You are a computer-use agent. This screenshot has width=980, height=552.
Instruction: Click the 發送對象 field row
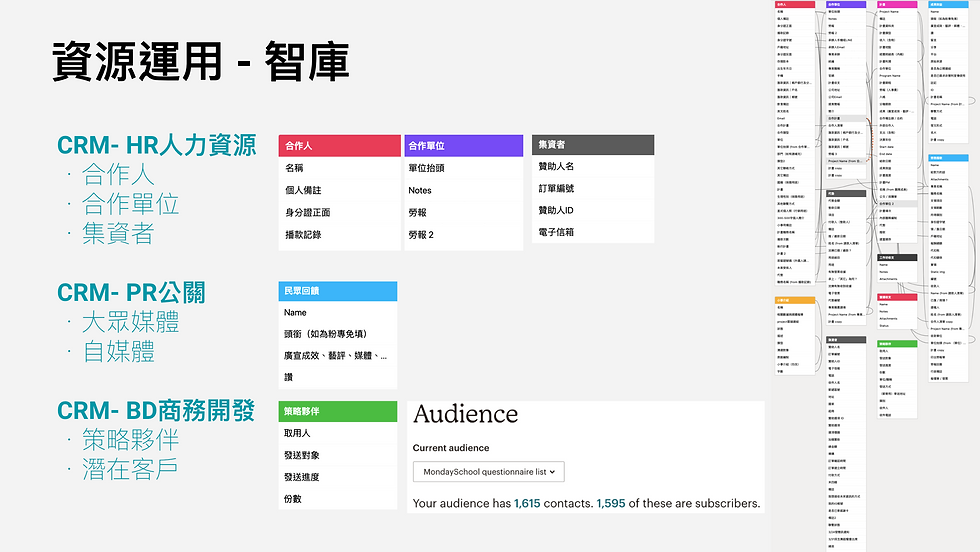coord(338,454)
